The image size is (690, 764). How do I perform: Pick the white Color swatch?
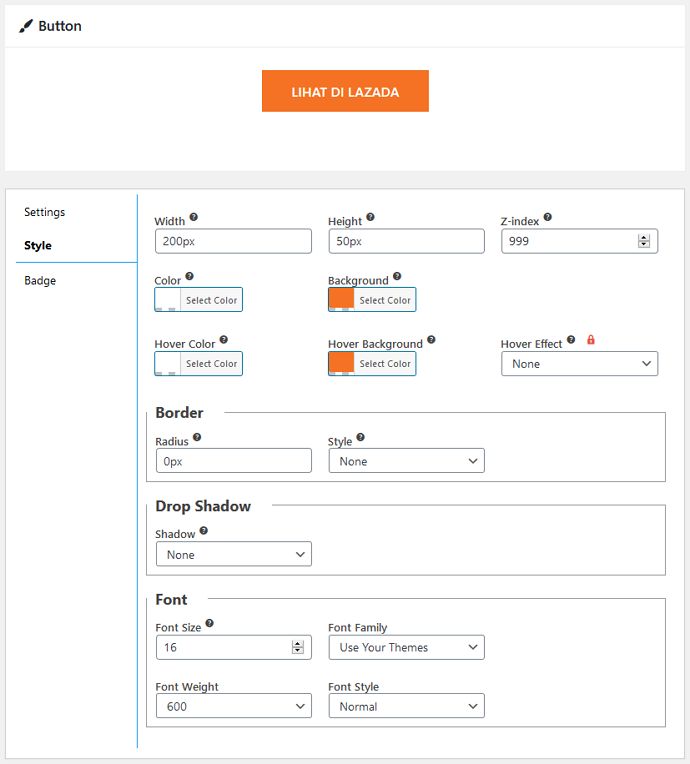point(168,299)
